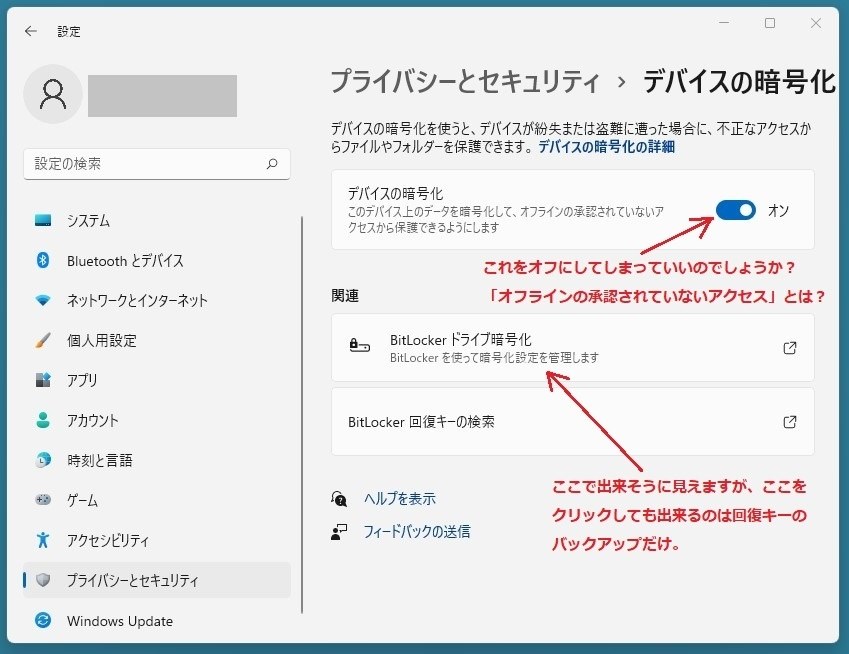Click the ゲーム controller icon

43,500
